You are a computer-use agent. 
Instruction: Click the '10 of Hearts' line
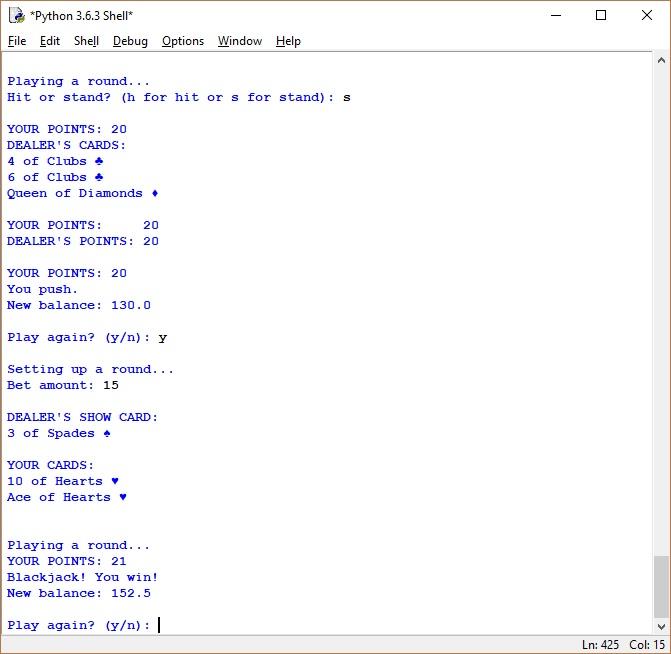click(63, 481)
